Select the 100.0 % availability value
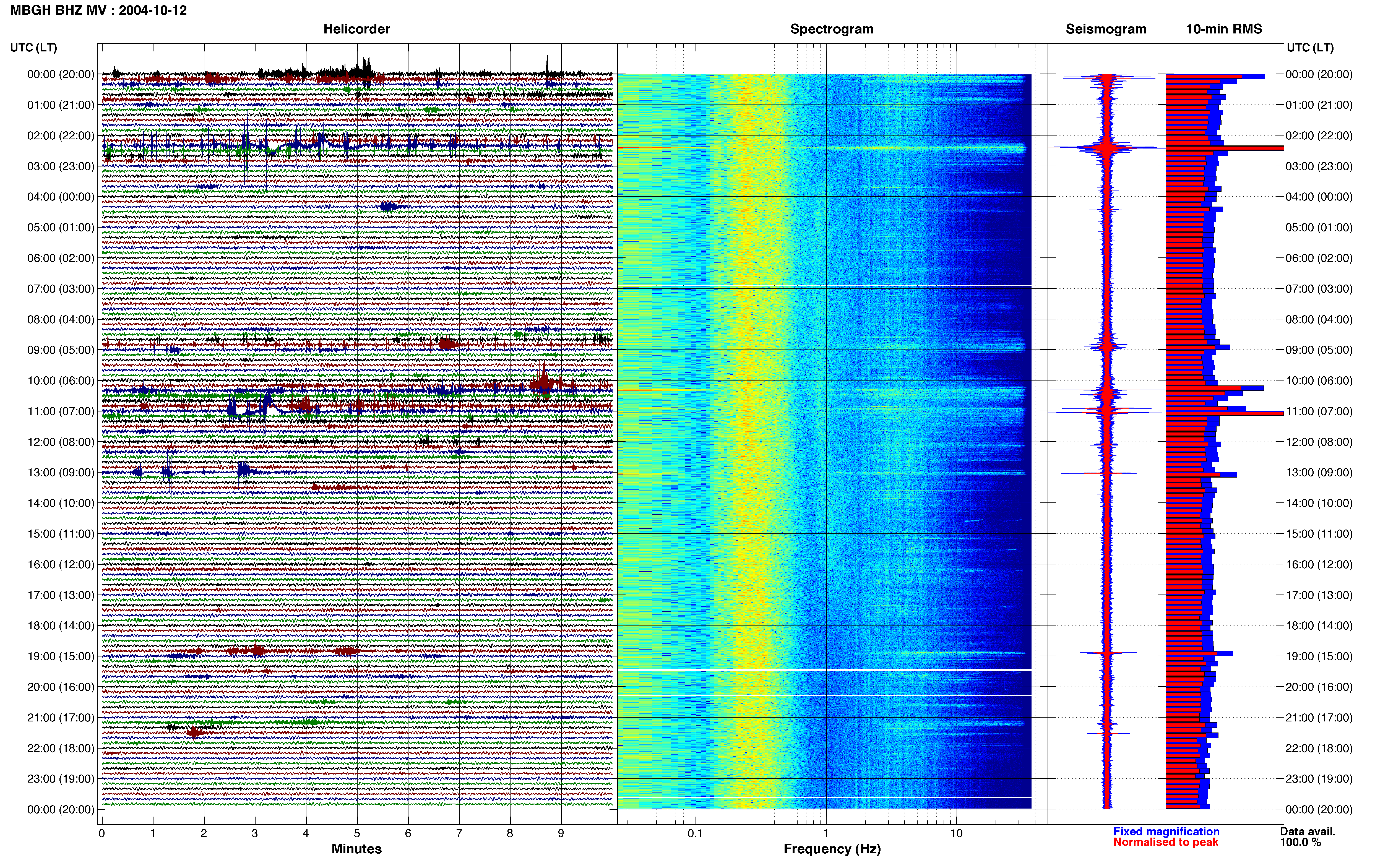The width and height of the screenshot is (1388, 868). pyautogui.click(x=1300, y=842)
